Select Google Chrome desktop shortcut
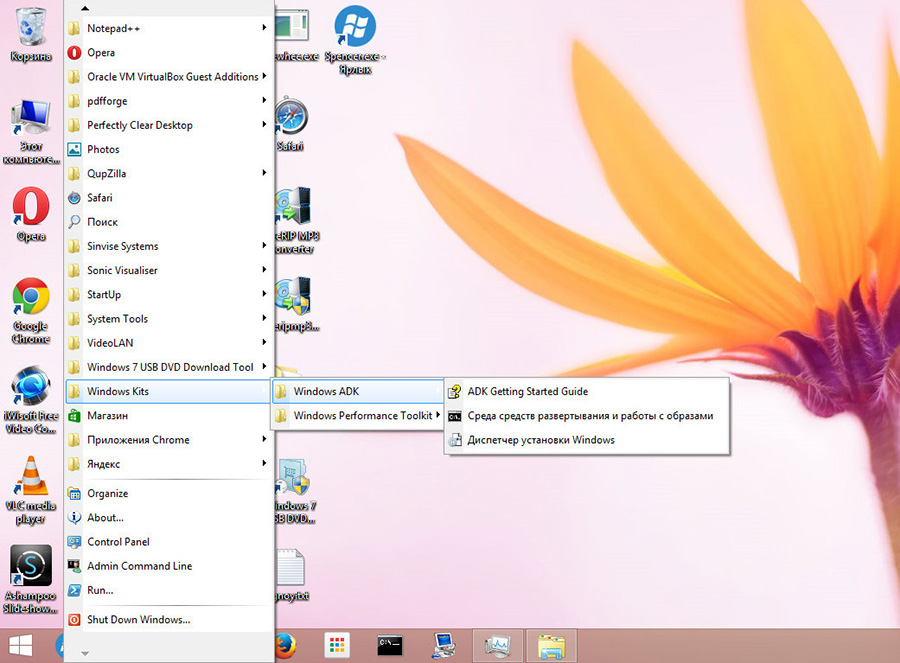 coord(31,311)
